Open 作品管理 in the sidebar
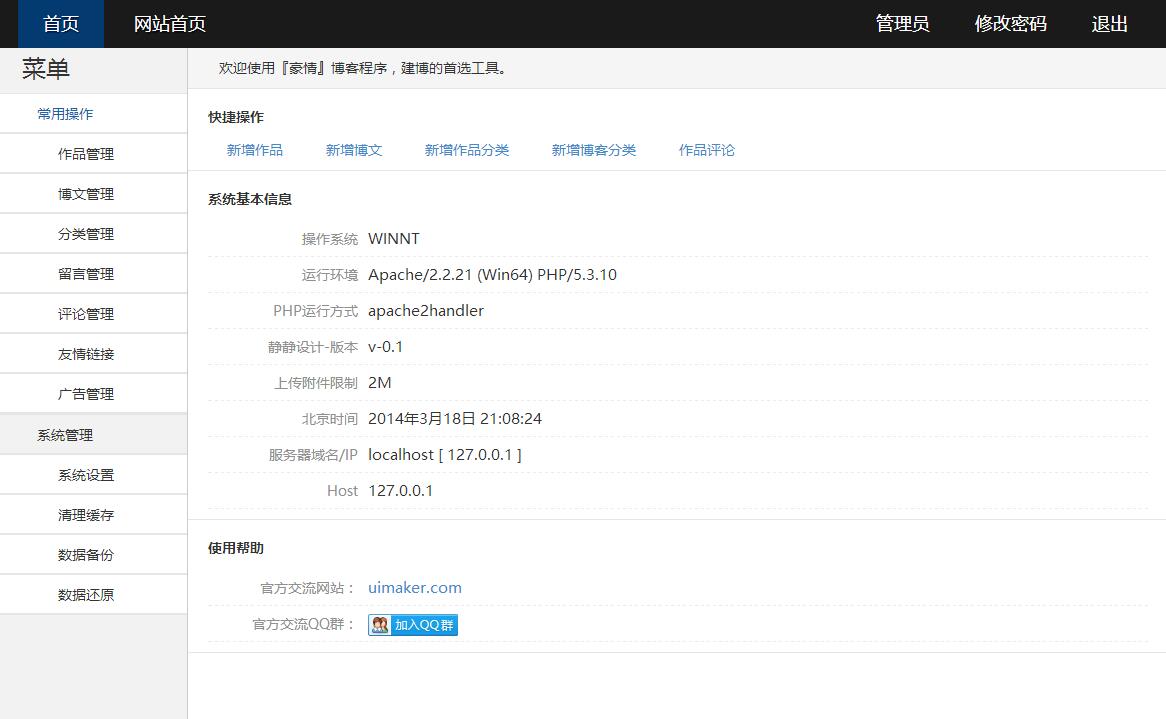 (x=86, y=154)
